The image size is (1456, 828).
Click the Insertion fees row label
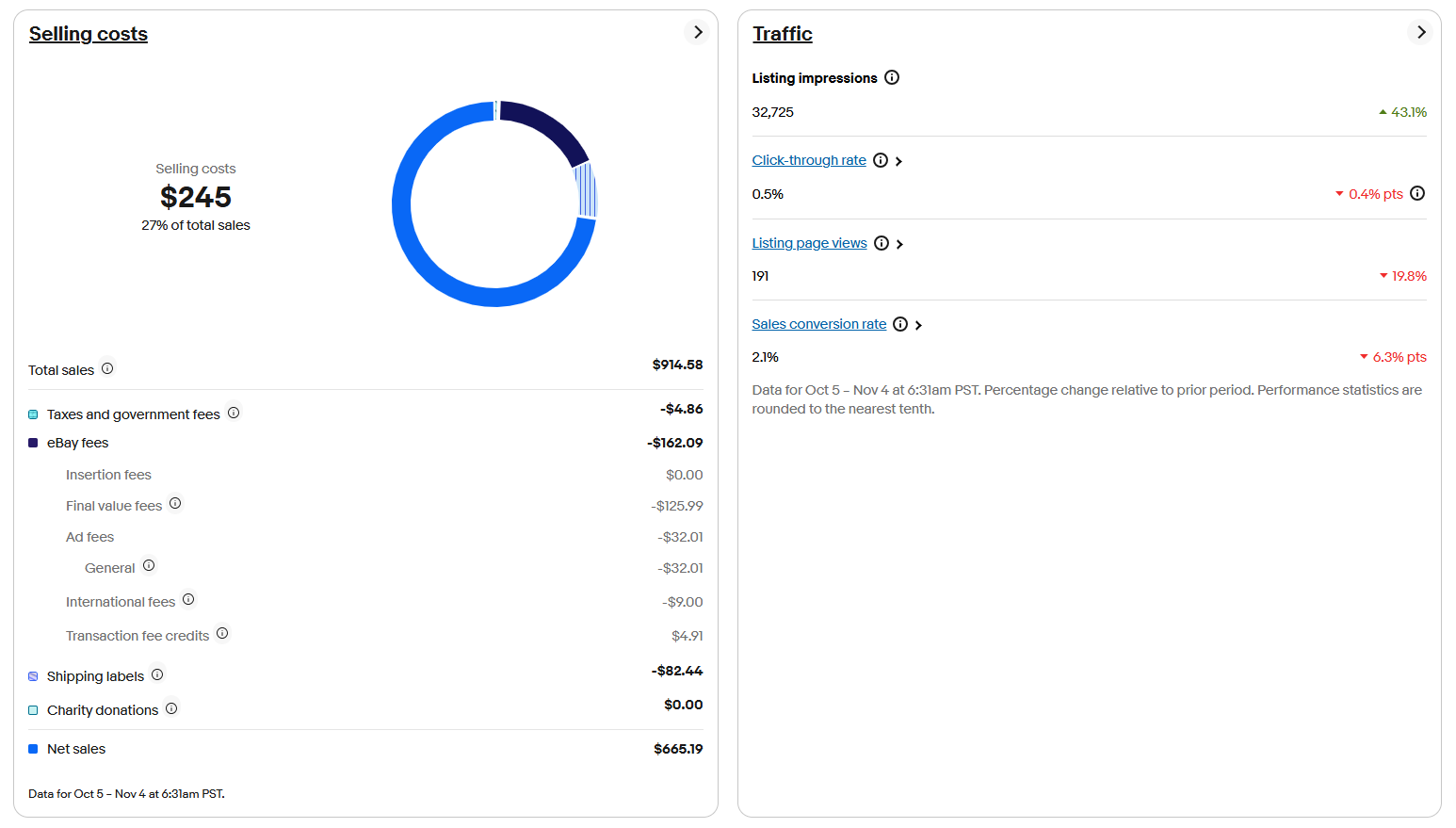108,475
